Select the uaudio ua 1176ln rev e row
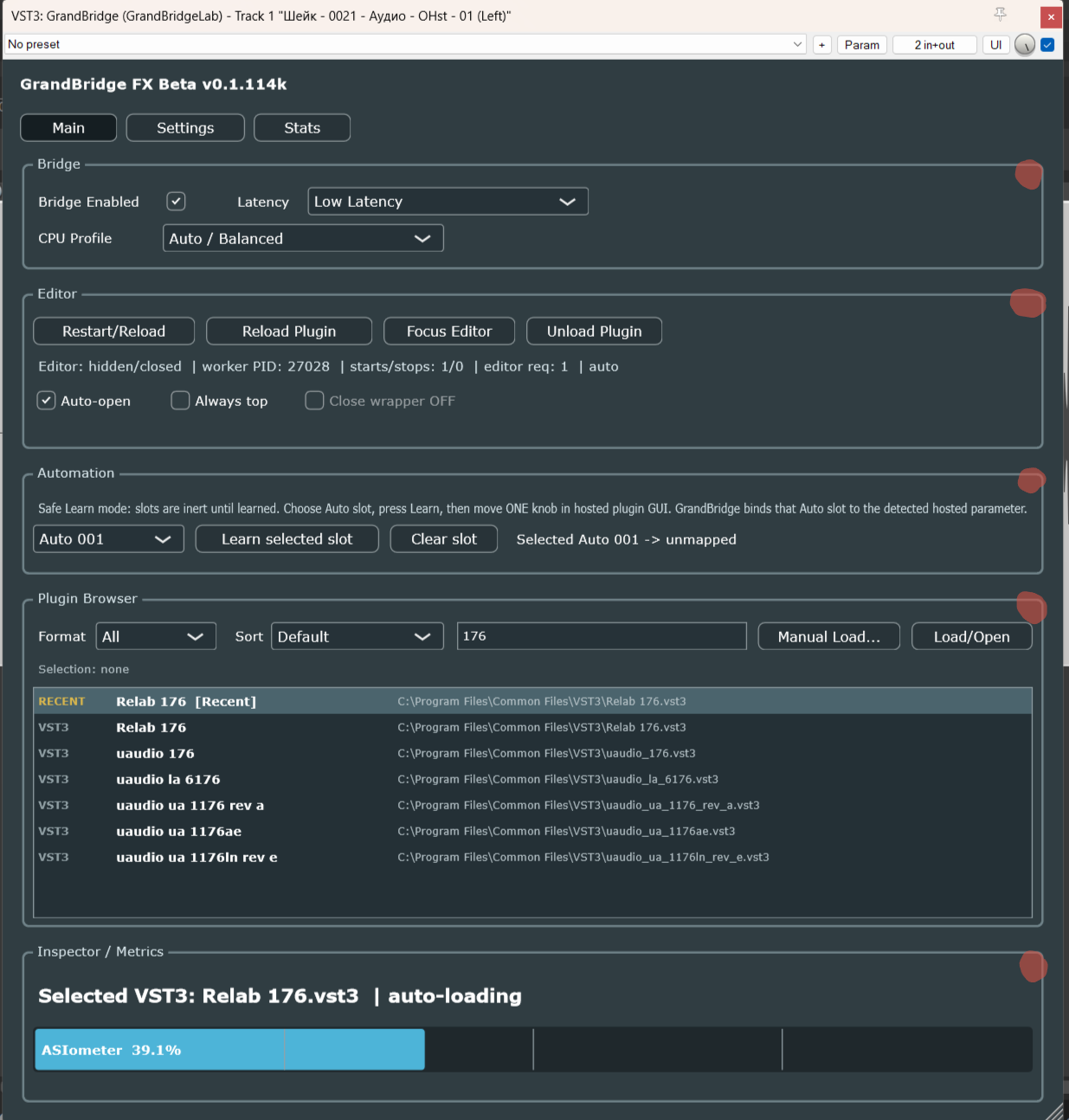Viewport: 1069px width, 1120px height. 533,857
